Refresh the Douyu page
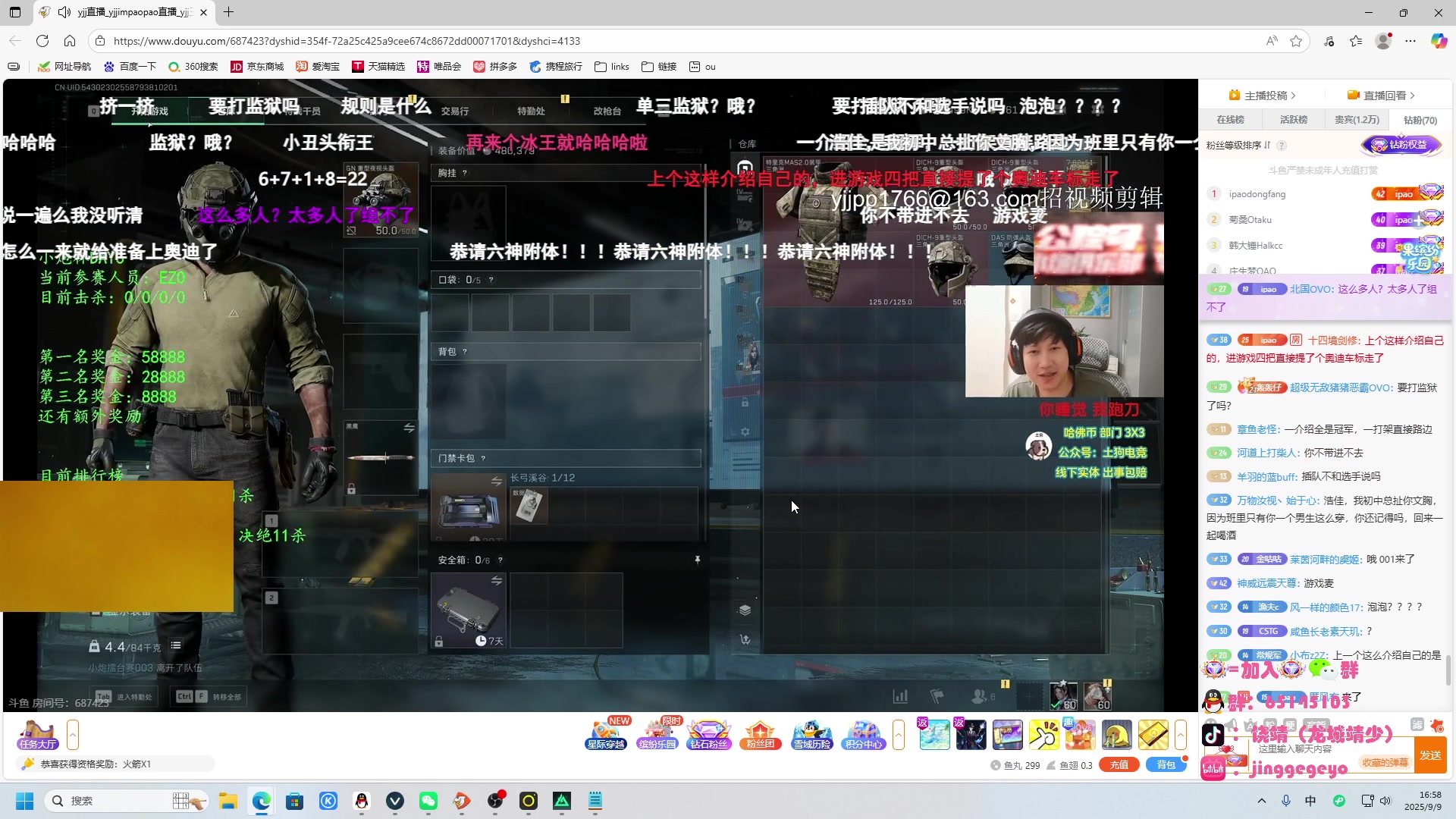 point(42,41)
